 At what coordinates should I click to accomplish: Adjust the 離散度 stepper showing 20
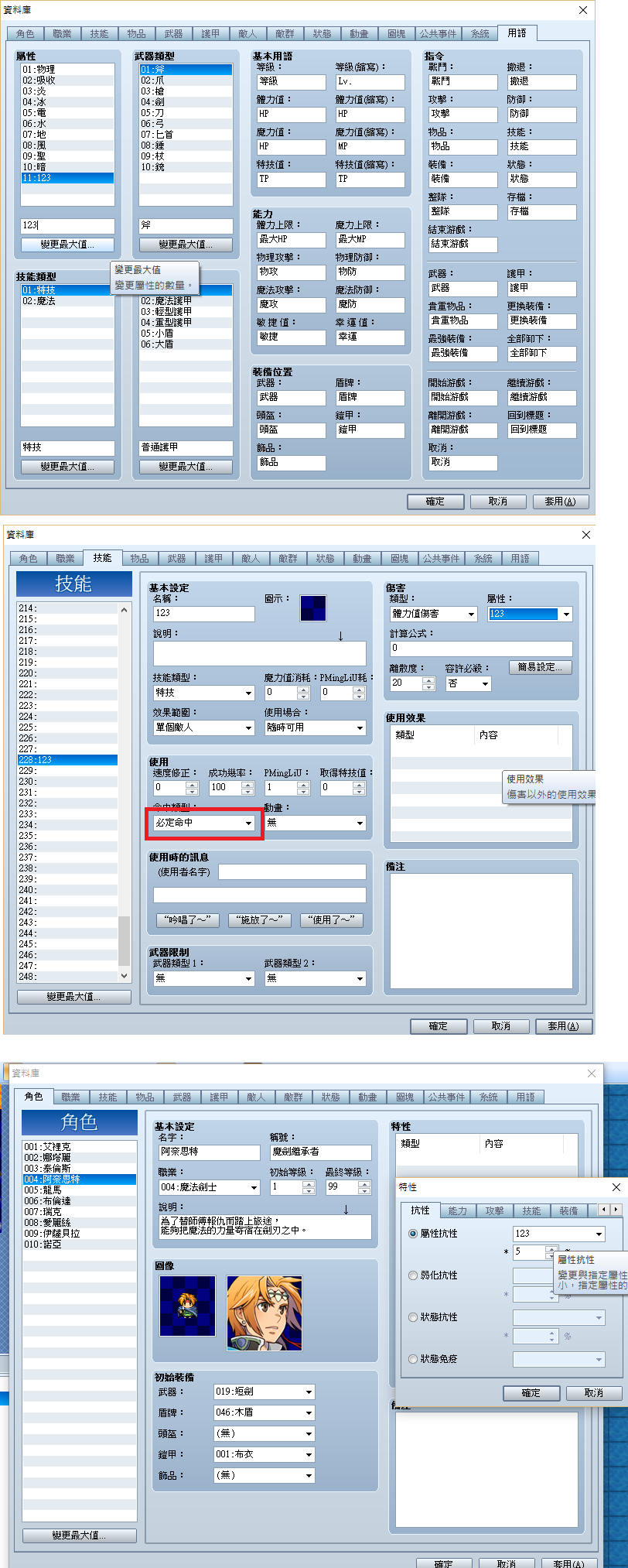click(429, 683)
